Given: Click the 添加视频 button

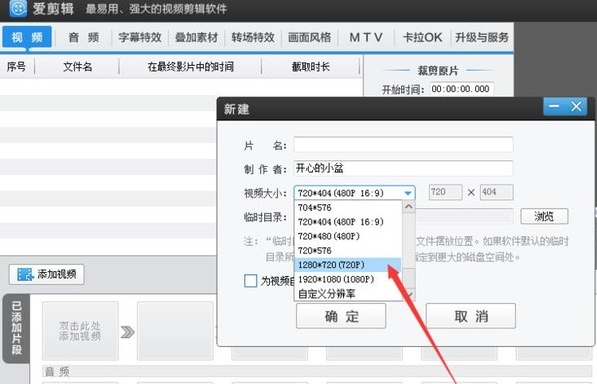Looking at the screenshot, I should (46, 274).
